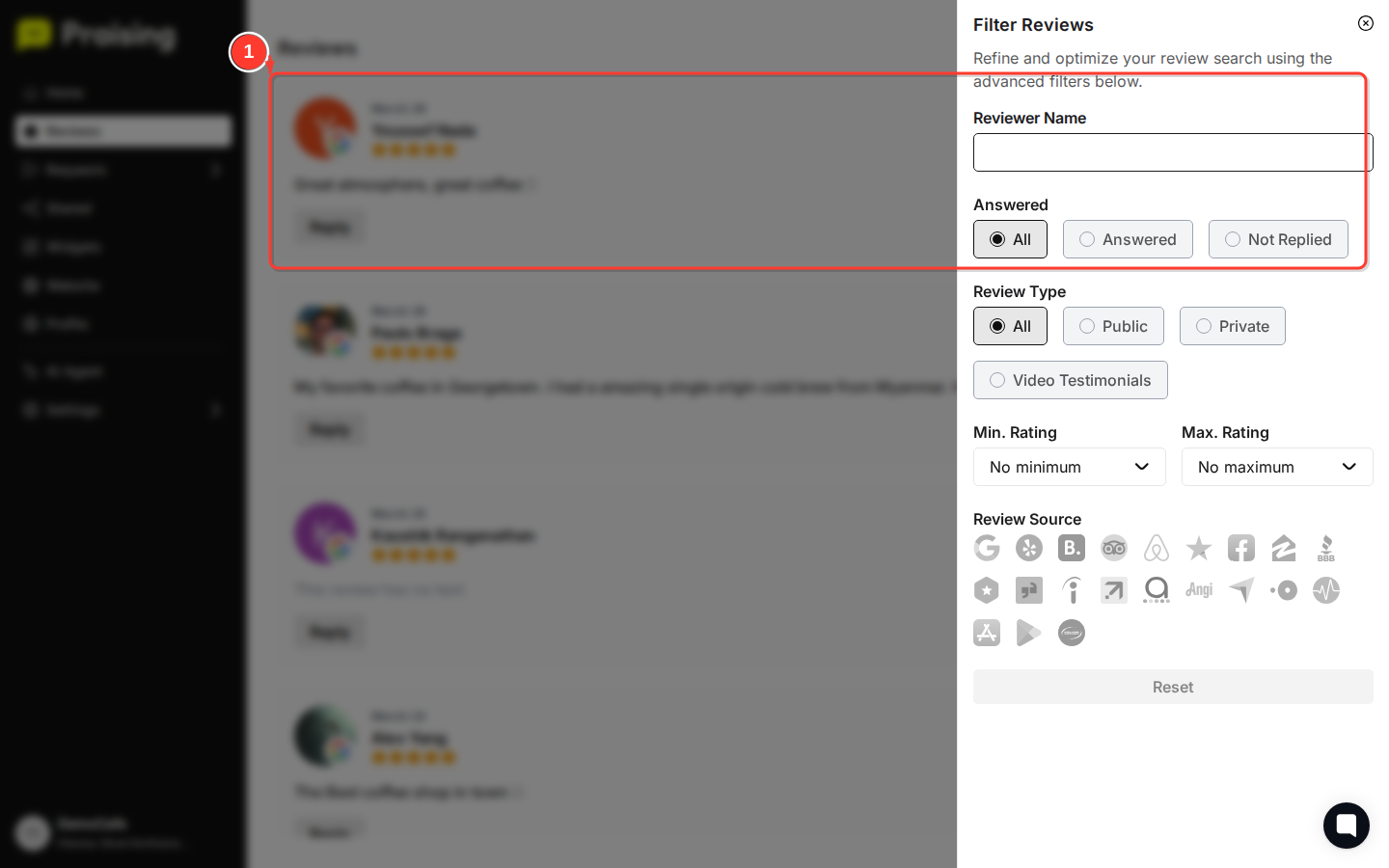Select Google as the review source
The width and height of the screenshot is (1389, 868).
[x=987, y=548]
